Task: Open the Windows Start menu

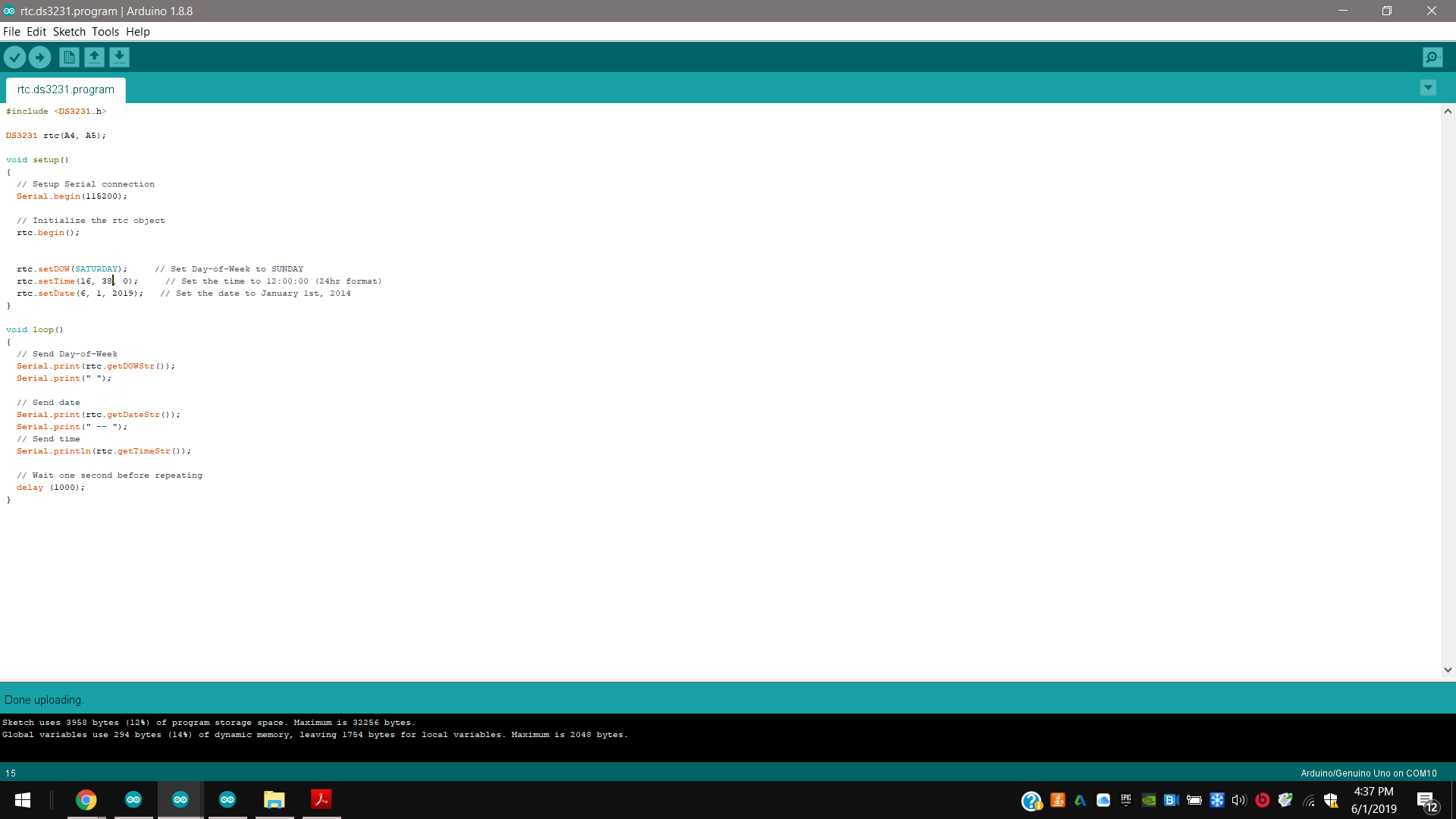Action: [23, 799]
